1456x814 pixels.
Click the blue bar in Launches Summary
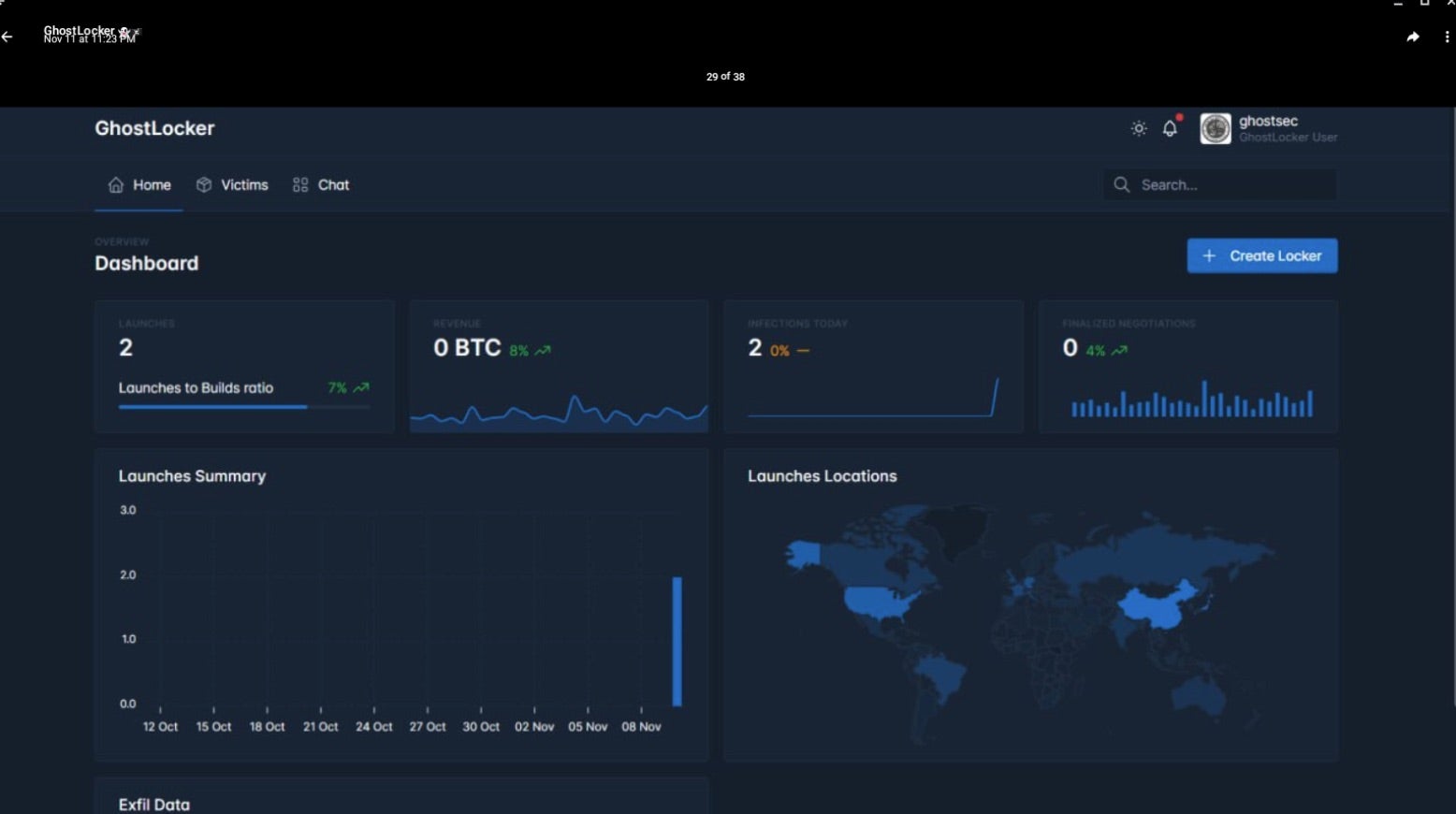(677, 642)
